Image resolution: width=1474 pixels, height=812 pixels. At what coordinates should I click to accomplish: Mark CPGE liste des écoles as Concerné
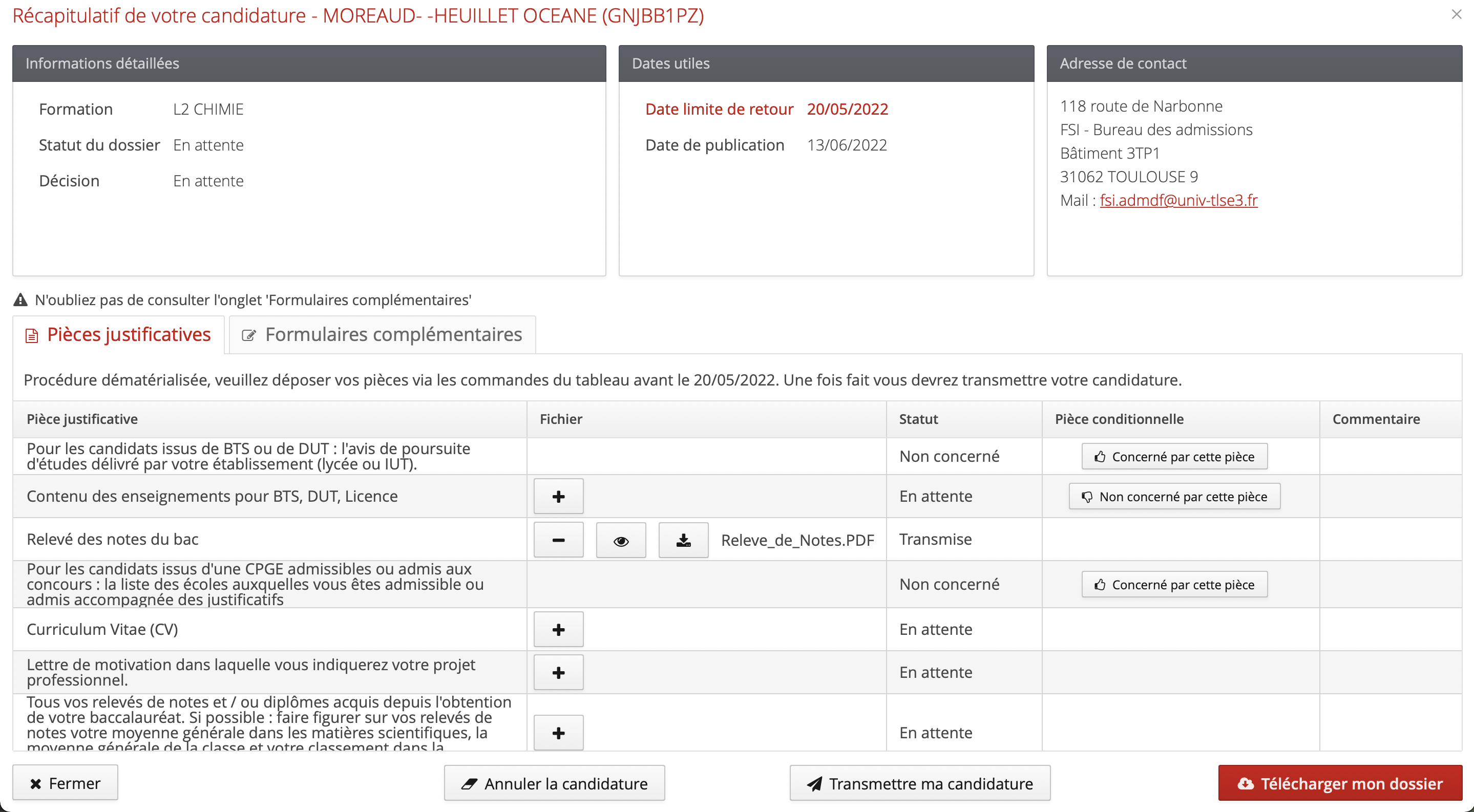(1173, 584)
